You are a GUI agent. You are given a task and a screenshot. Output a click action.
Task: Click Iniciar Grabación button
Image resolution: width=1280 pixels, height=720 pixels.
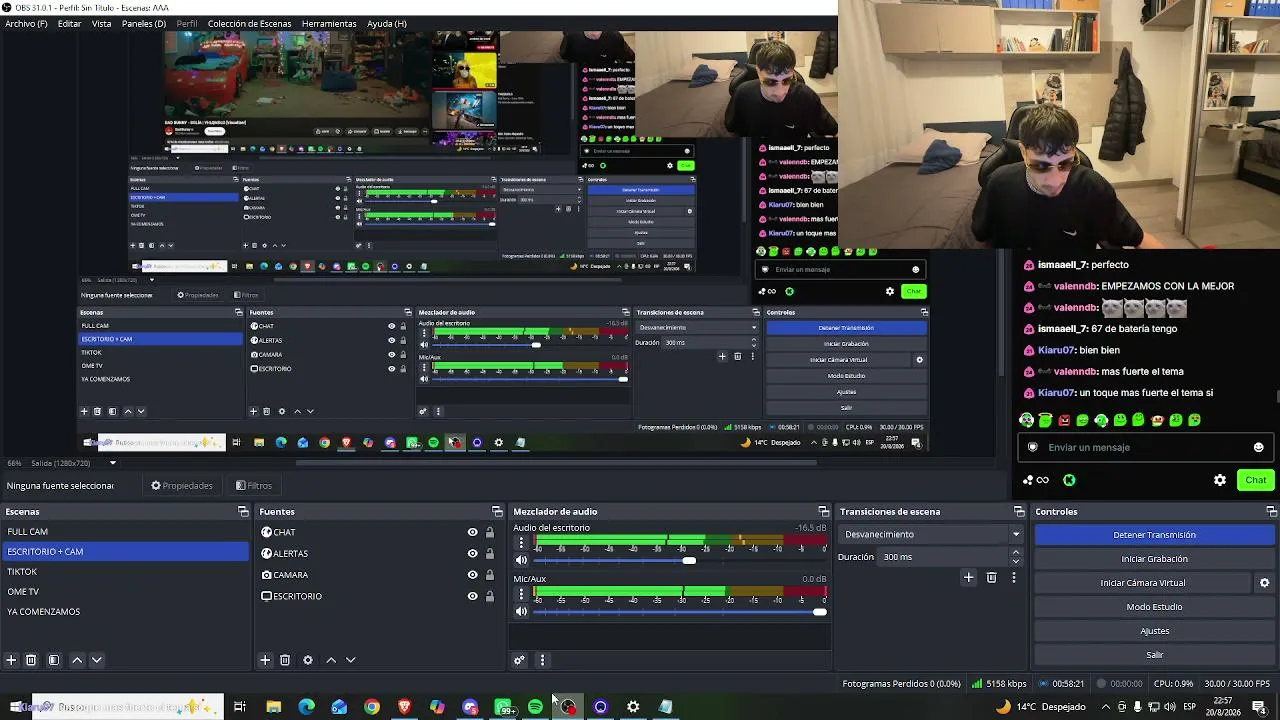coord(1154,559)
